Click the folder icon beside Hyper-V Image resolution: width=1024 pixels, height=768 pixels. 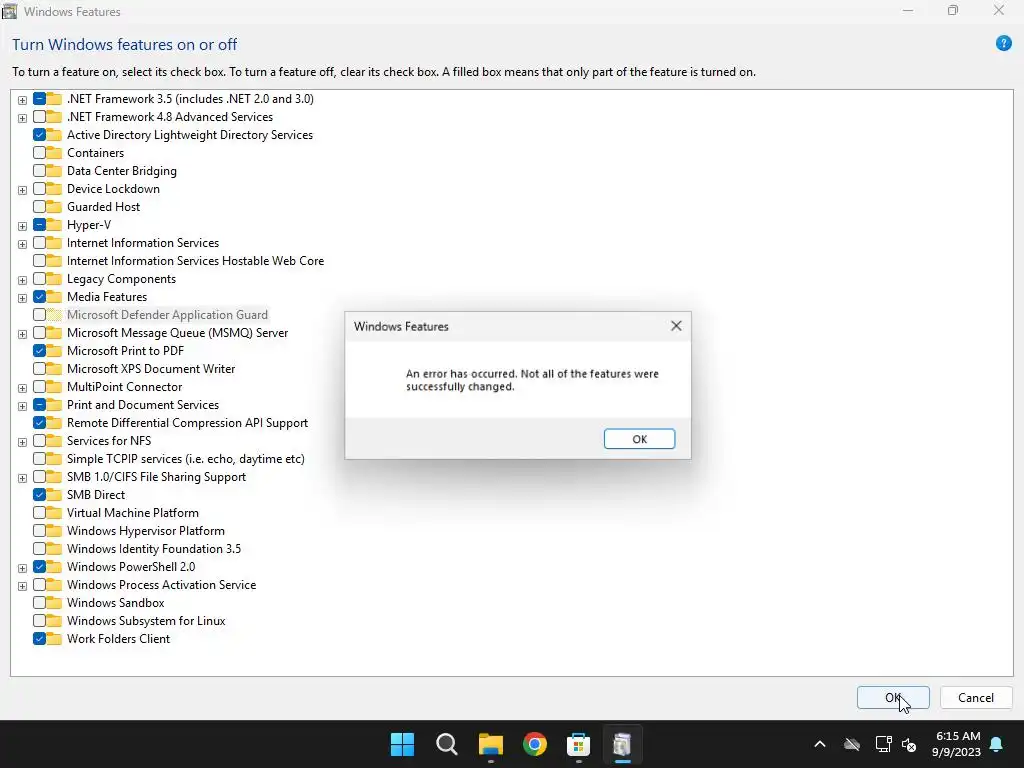click(54, 225)
